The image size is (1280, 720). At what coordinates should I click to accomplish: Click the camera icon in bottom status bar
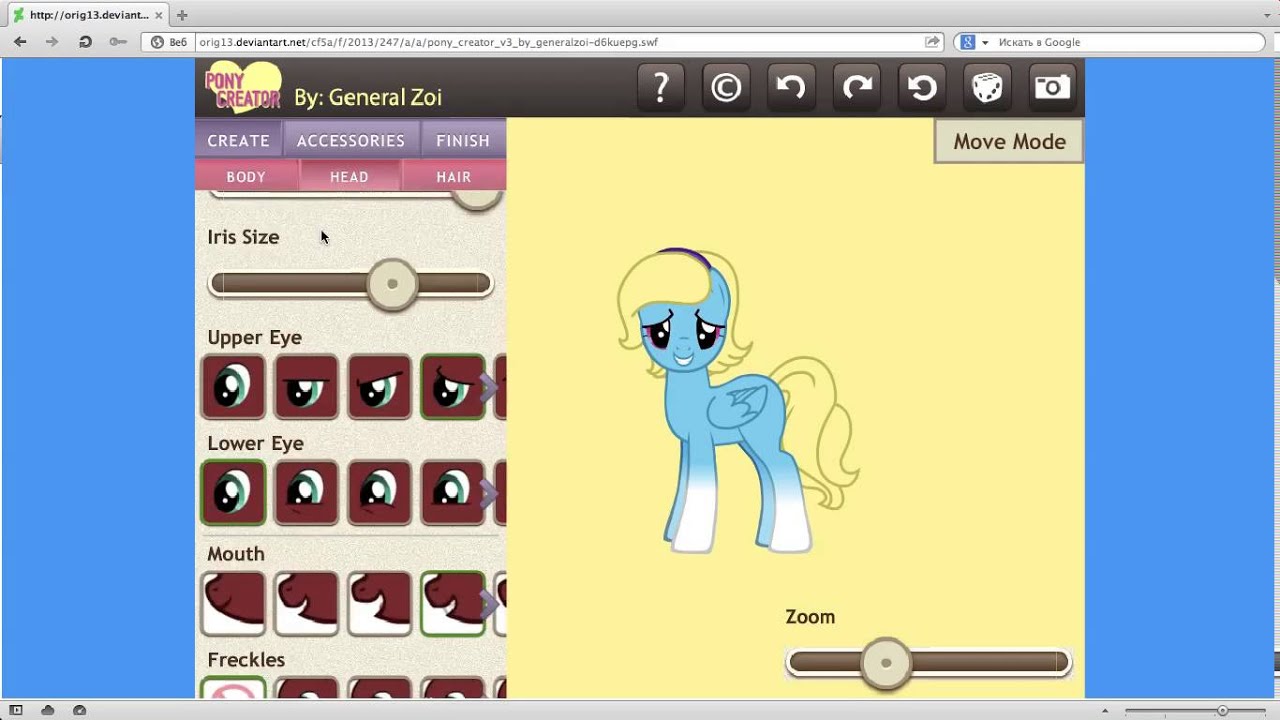click(79, 710)
